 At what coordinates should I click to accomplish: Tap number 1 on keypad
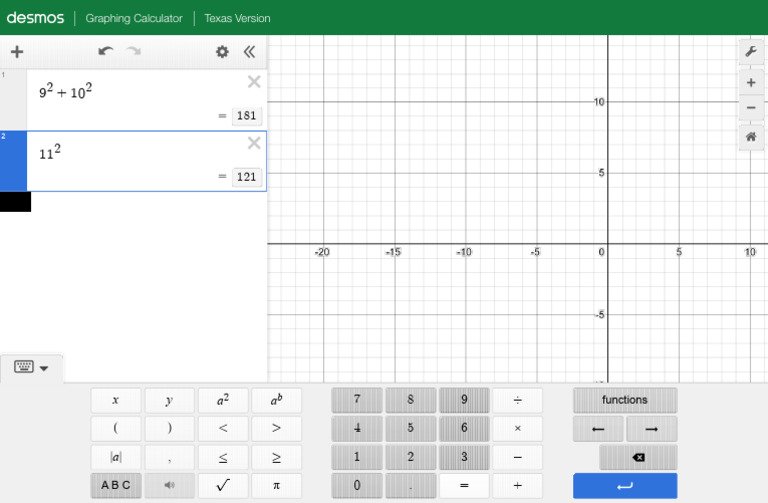[x=357, y=457]
